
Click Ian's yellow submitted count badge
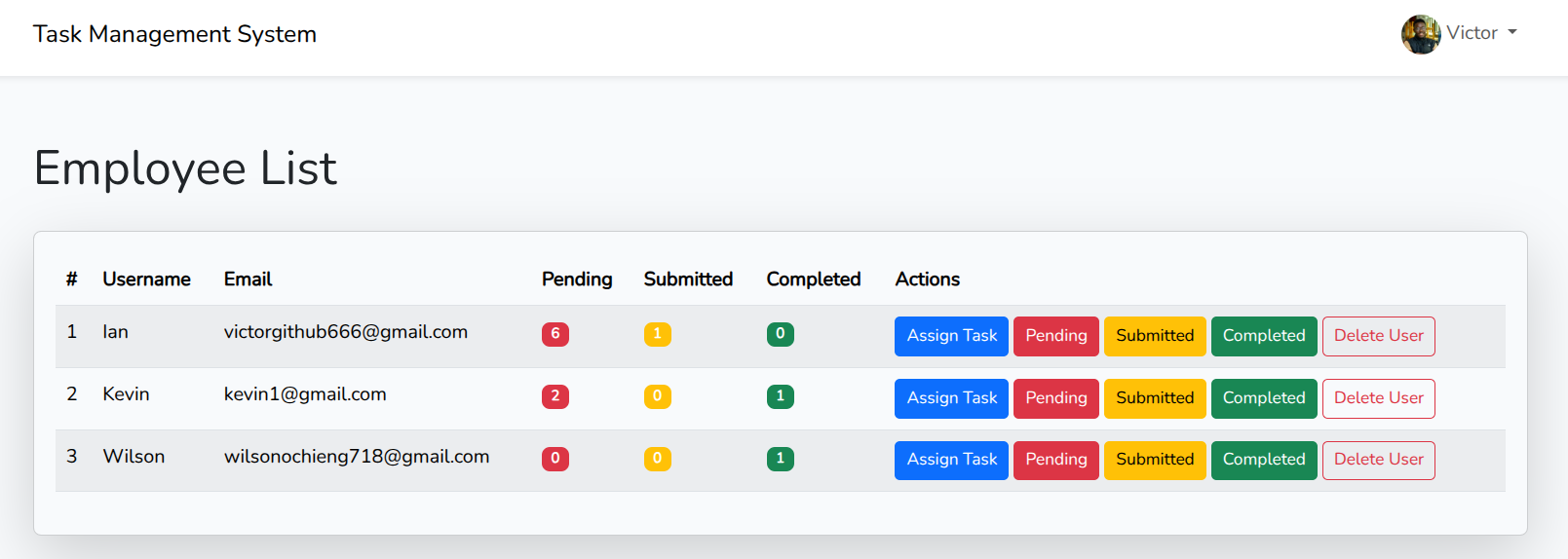[x=657, y=334]
